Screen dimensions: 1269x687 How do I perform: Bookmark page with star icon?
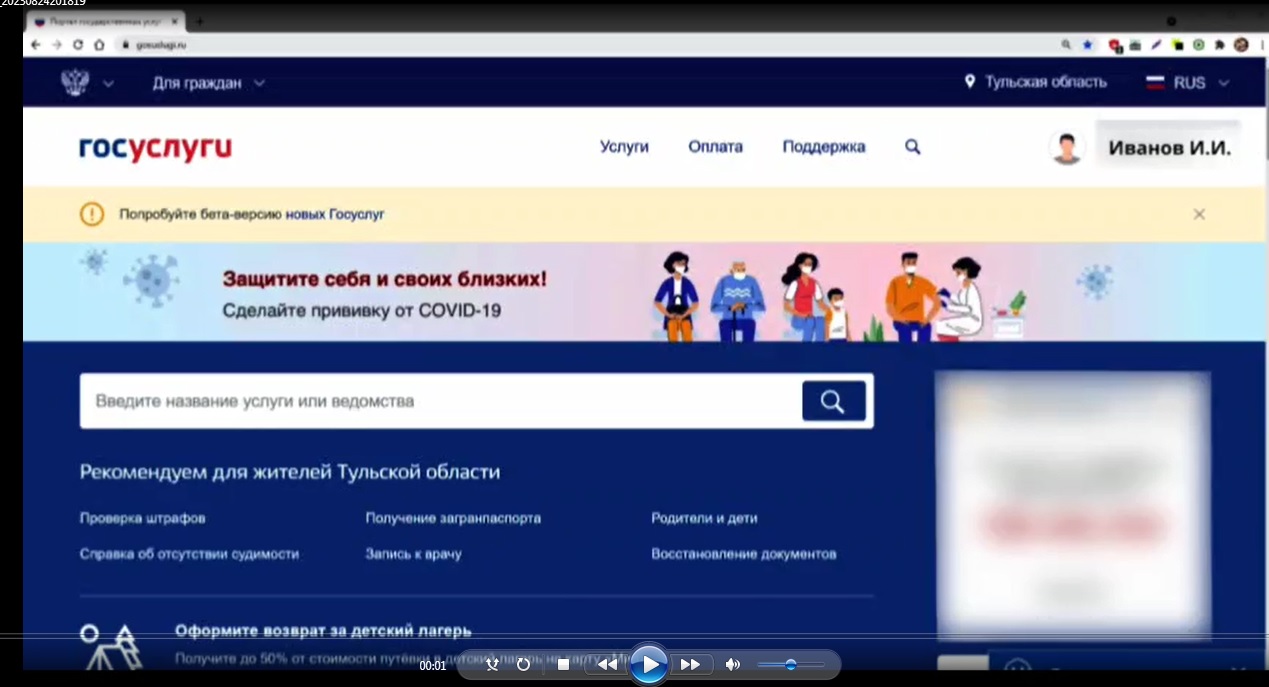tap(1088, 45)
